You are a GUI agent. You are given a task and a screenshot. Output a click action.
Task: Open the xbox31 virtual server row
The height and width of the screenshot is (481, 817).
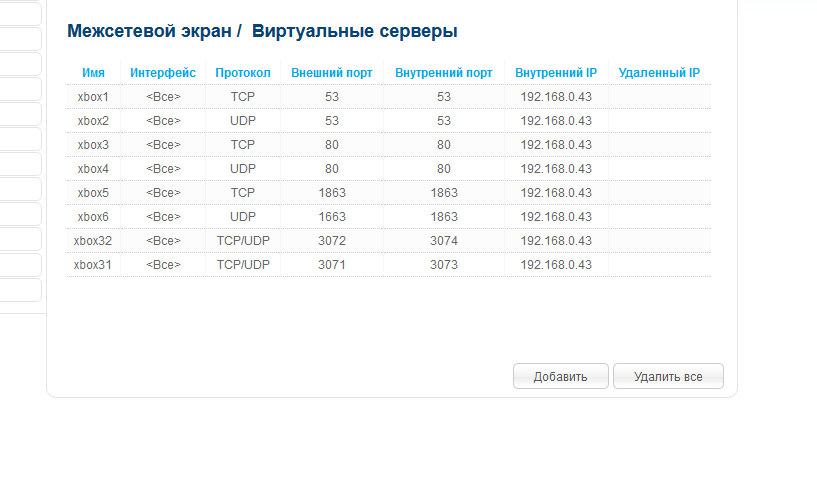click(x=389, y=265)
